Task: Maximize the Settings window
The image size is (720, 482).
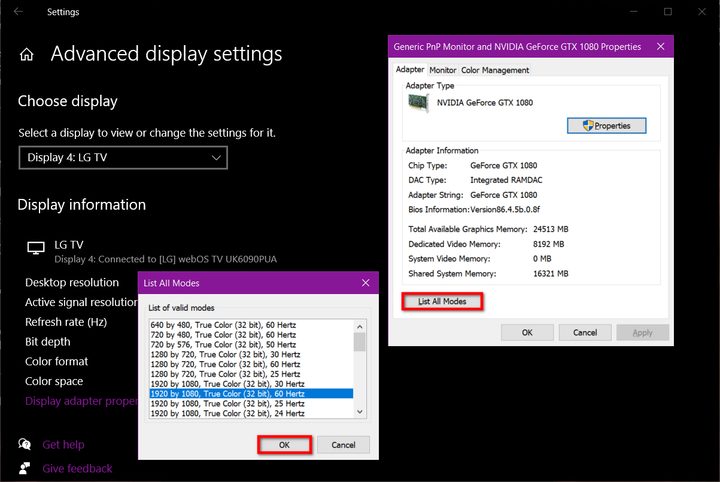Action: 668,11
